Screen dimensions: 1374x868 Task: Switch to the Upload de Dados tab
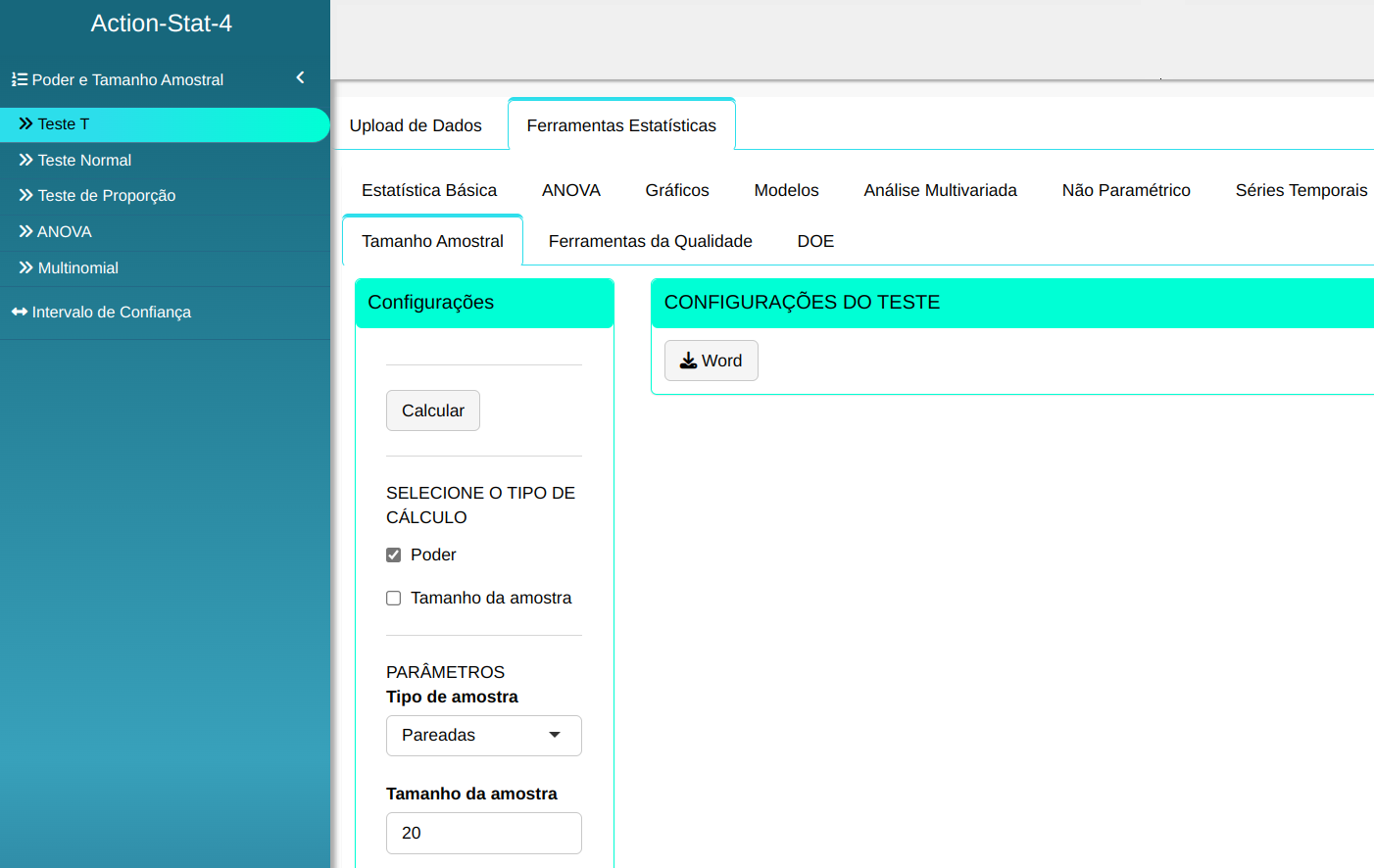click(x=416, y=125)
